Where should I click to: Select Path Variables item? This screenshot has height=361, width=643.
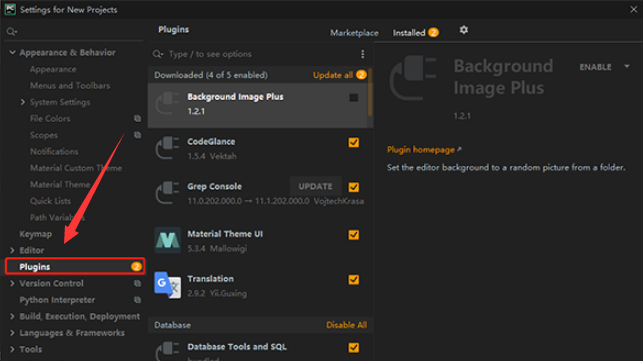(57, 217)
